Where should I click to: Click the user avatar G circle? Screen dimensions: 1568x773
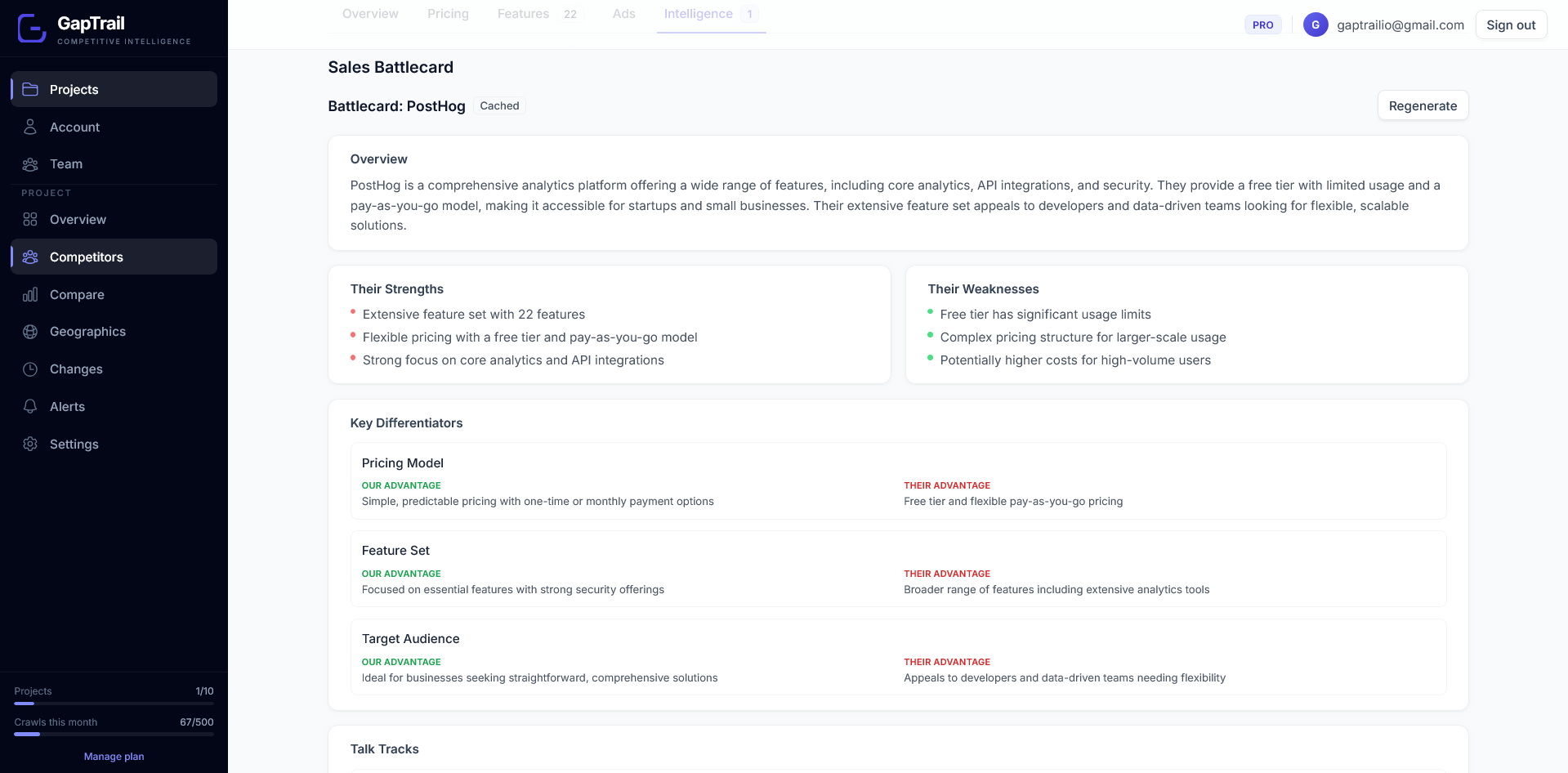1316,25
